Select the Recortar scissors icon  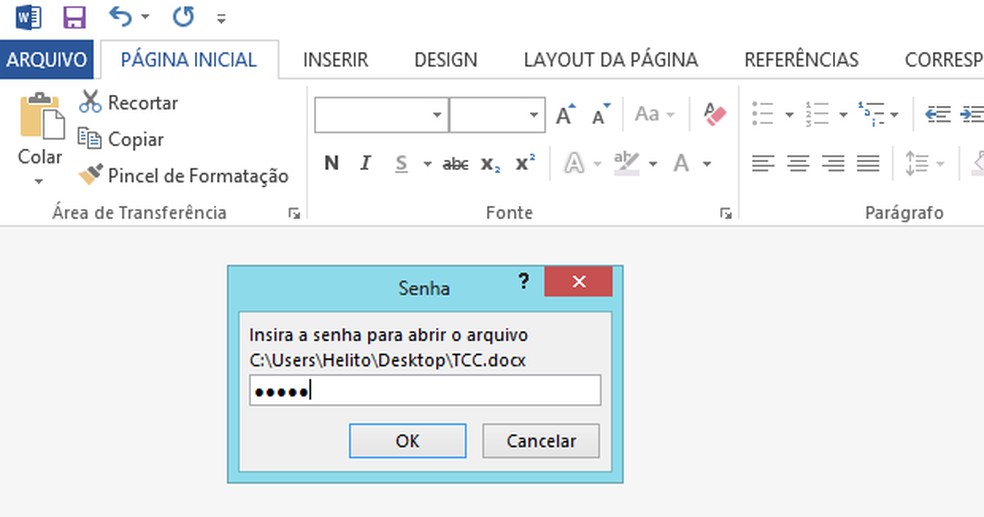click(91, 102)
